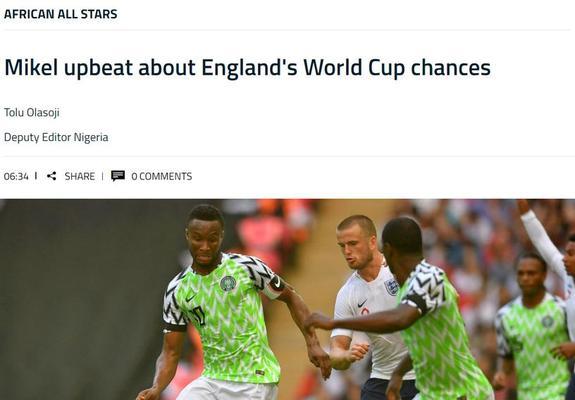Click the share icon beside SHARE
The height and width of the screenshot is (400, 575).
coord(51,176)
